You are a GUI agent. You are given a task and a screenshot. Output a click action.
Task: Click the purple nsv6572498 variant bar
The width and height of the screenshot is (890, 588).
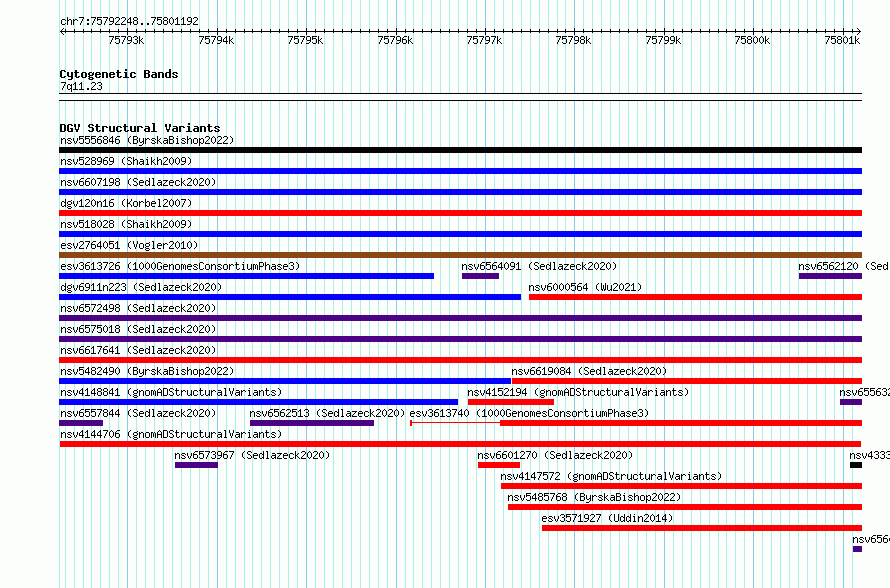(460, 318)
